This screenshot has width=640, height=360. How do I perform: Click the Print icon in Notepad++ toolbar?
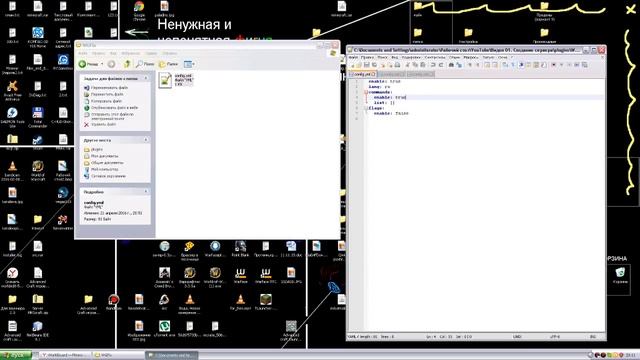click(x=398, y=65)
